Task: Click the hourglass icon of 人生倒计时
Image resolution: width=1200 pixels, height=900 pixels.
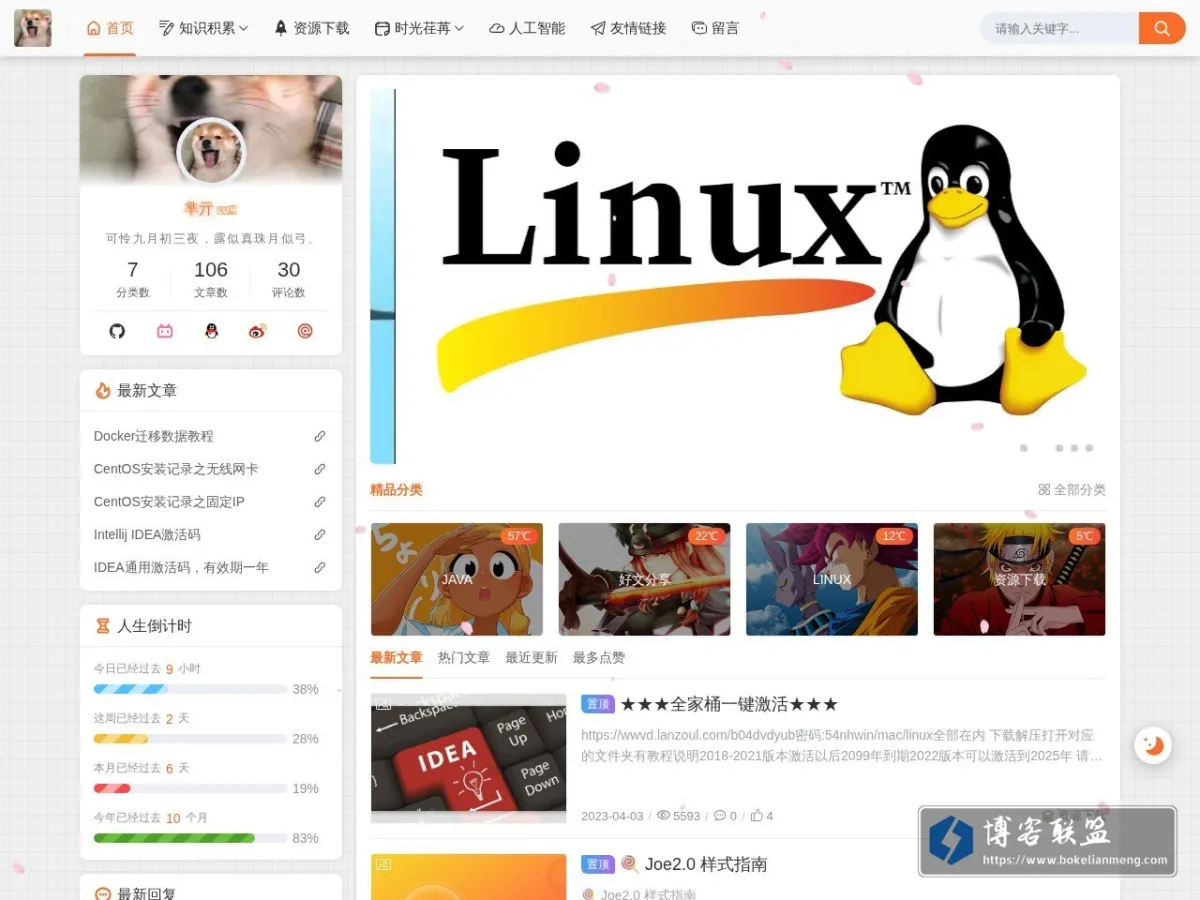Action: tap(103, 626)
